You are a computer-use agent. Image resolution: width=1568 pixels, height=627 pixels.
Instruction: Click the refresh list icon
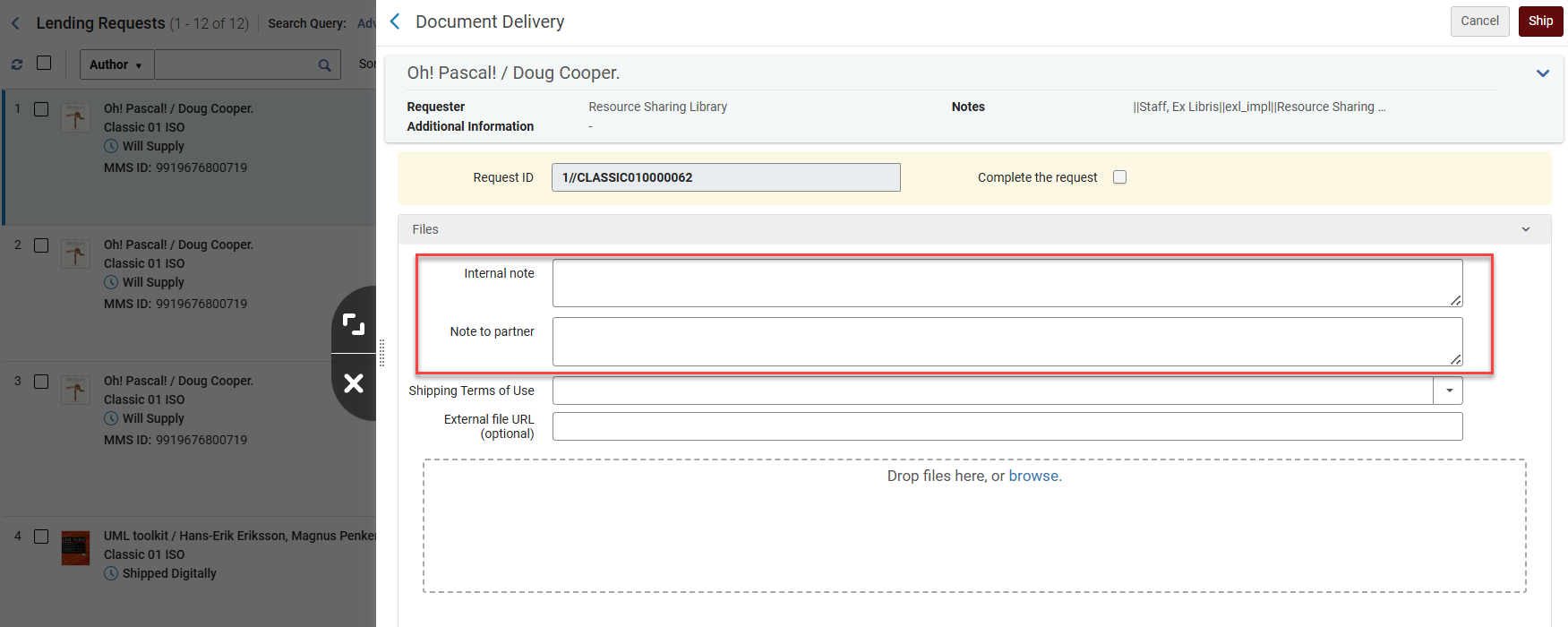tap(17, 64)
